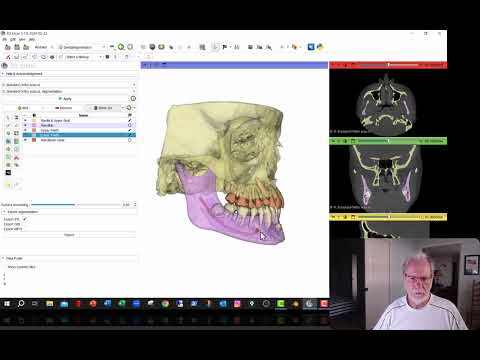Click the Show Zoomed Slice option
The height and width of the screenshot is (360, 480).
pyautogui.click(x=21, y=267)
